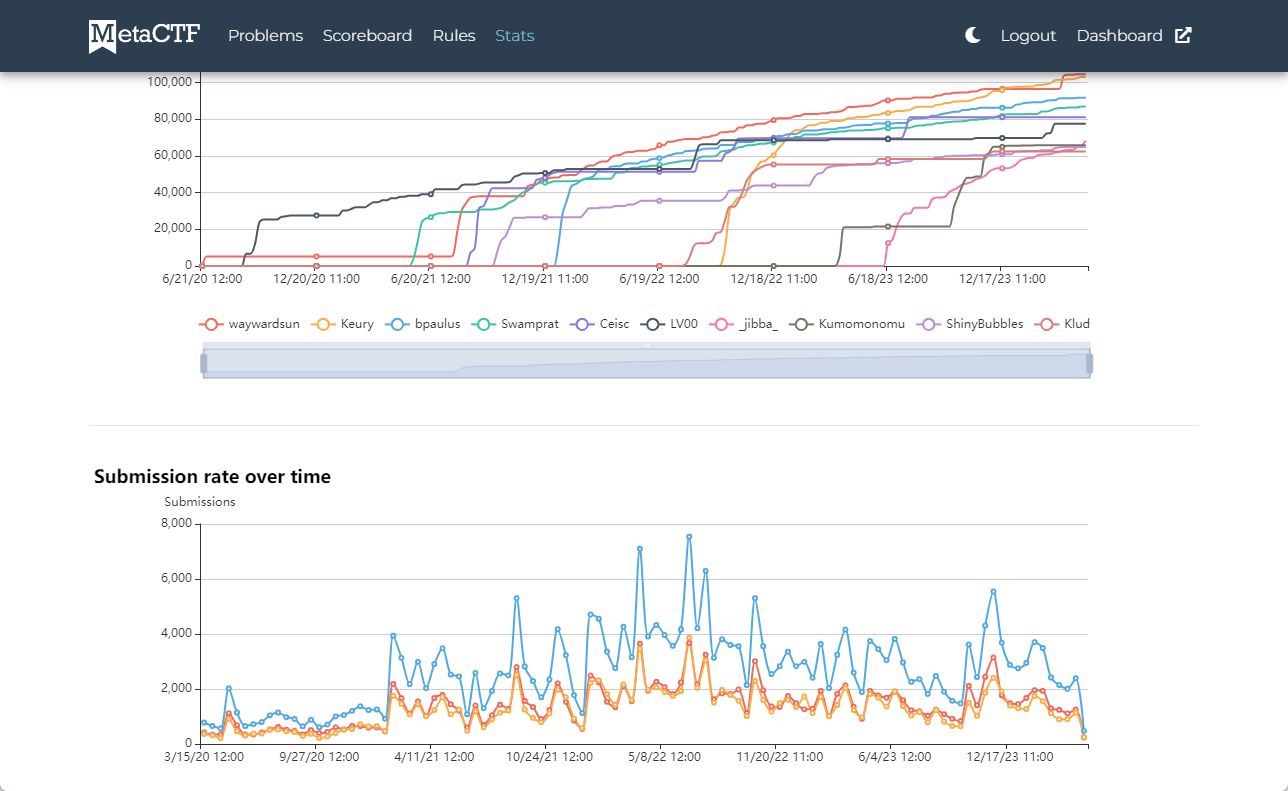Toggle ShinyBubbles series in legend
This screenshot has width=1288, height=791.
[971, 324]
